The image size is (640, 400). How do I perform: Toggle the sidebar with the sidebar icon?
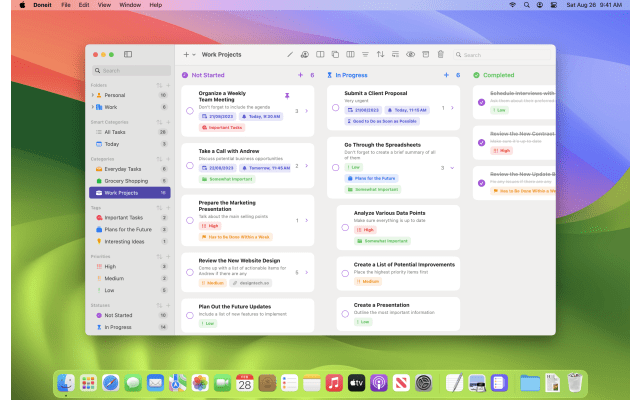[128, 54]
